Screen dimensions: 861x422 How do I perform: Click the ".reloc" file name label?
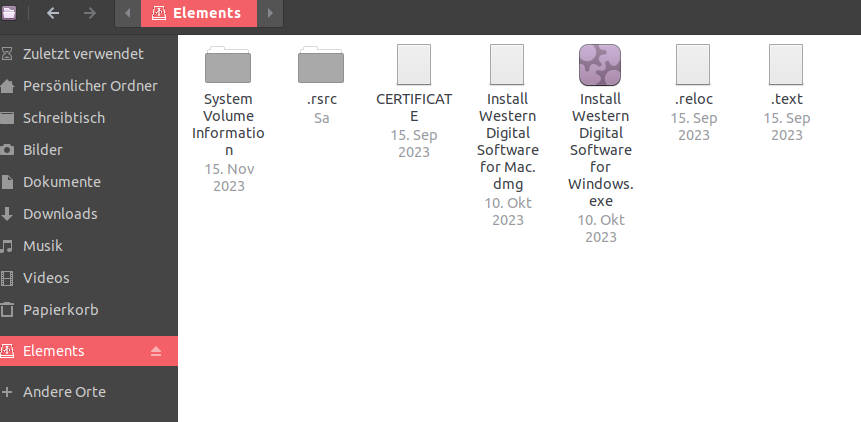pyautogui.click(x=694, y=99)
